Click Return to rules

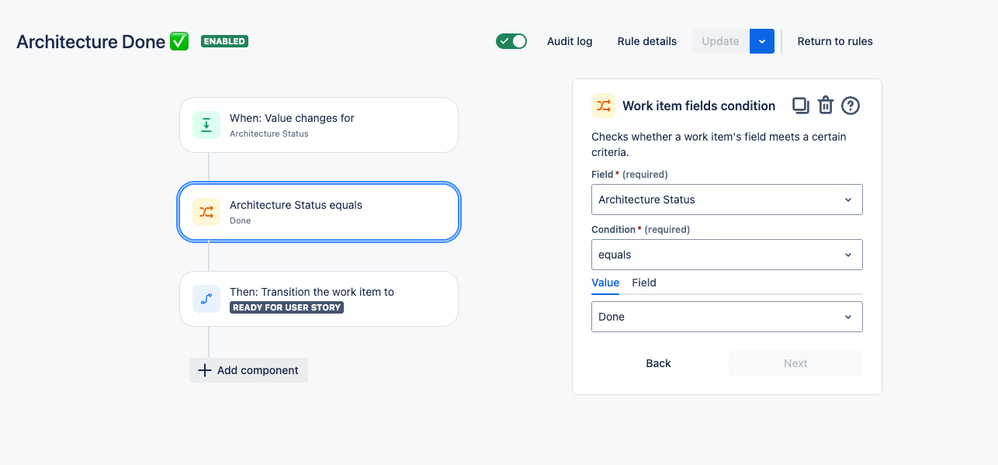[x=835, y=41]
